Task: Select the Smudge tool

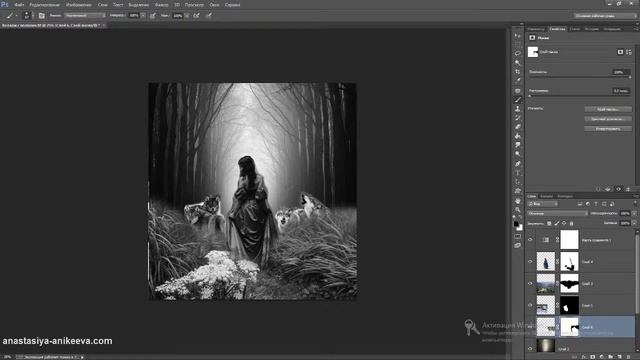Action: 518,144
